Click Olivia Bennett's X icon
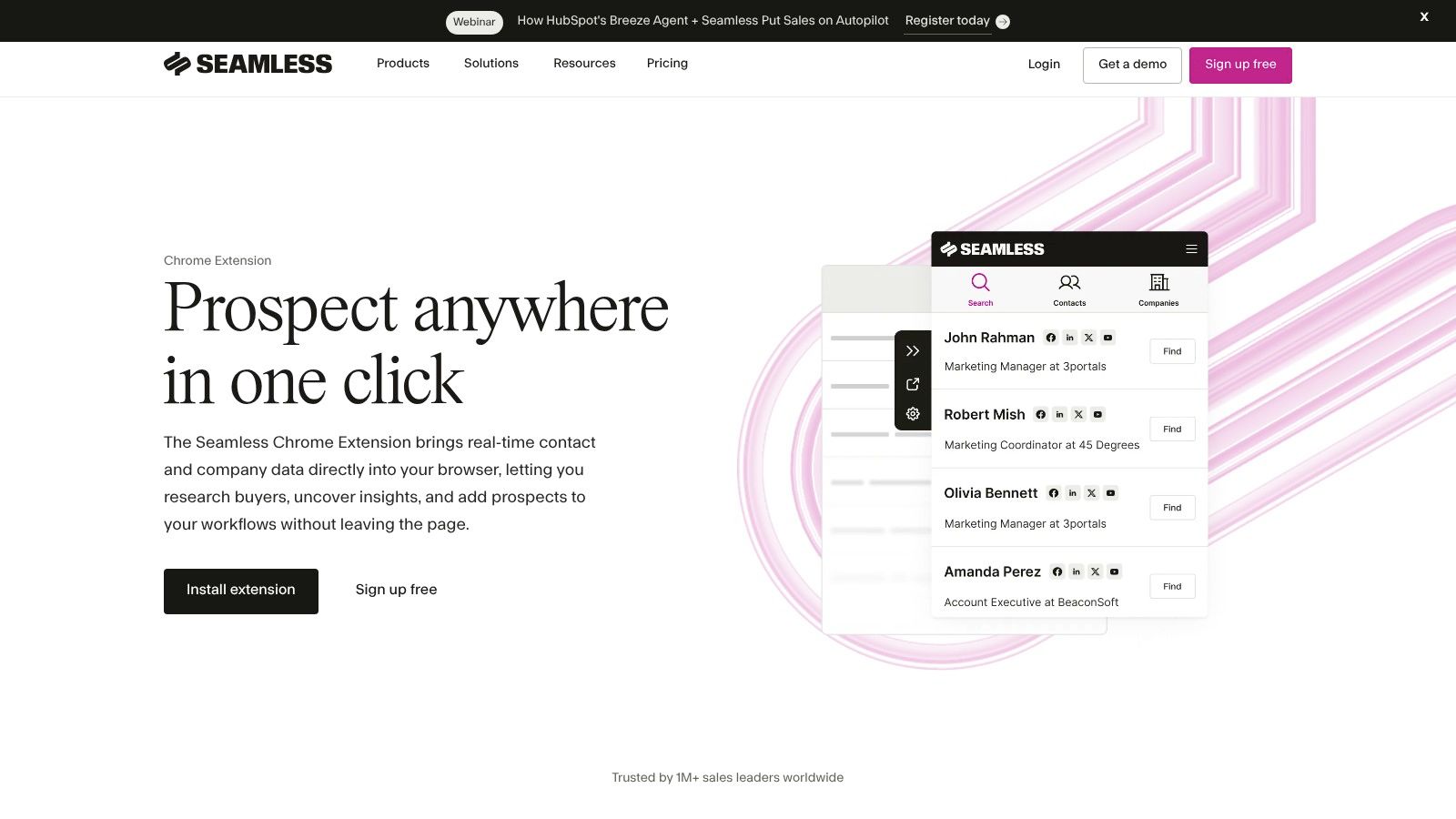 click(x=1092, y=493)
